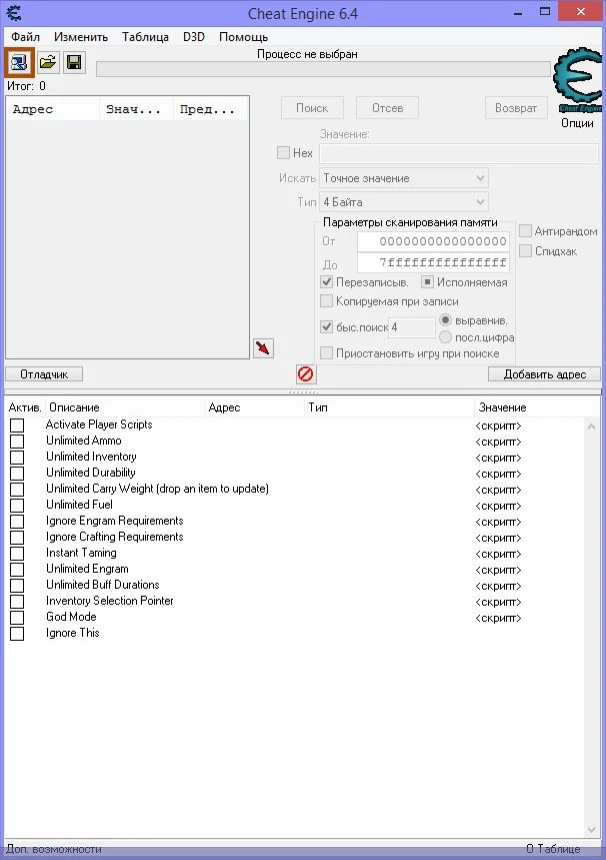The height and width of the screenshot is (860, 606).
Task: Select Inventory Selection Pointer row text
Action: (110, 601)
